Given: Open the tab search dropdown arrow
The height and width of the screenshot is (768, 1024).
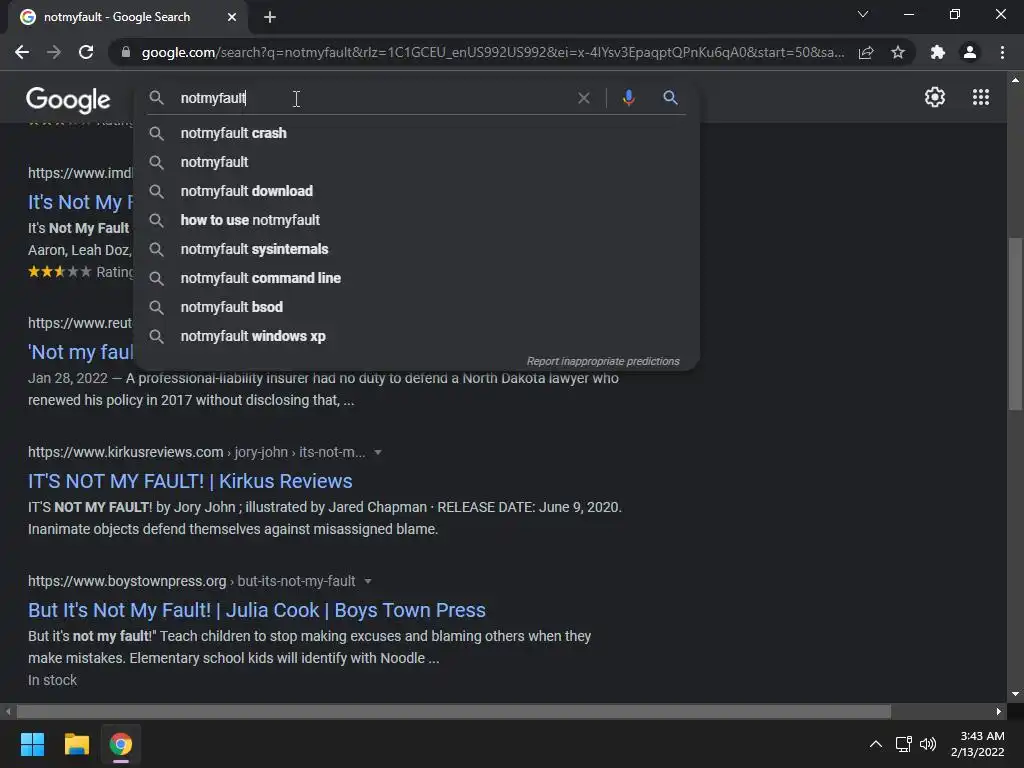Looking at the screenshot, I should (x=863, y=14).
